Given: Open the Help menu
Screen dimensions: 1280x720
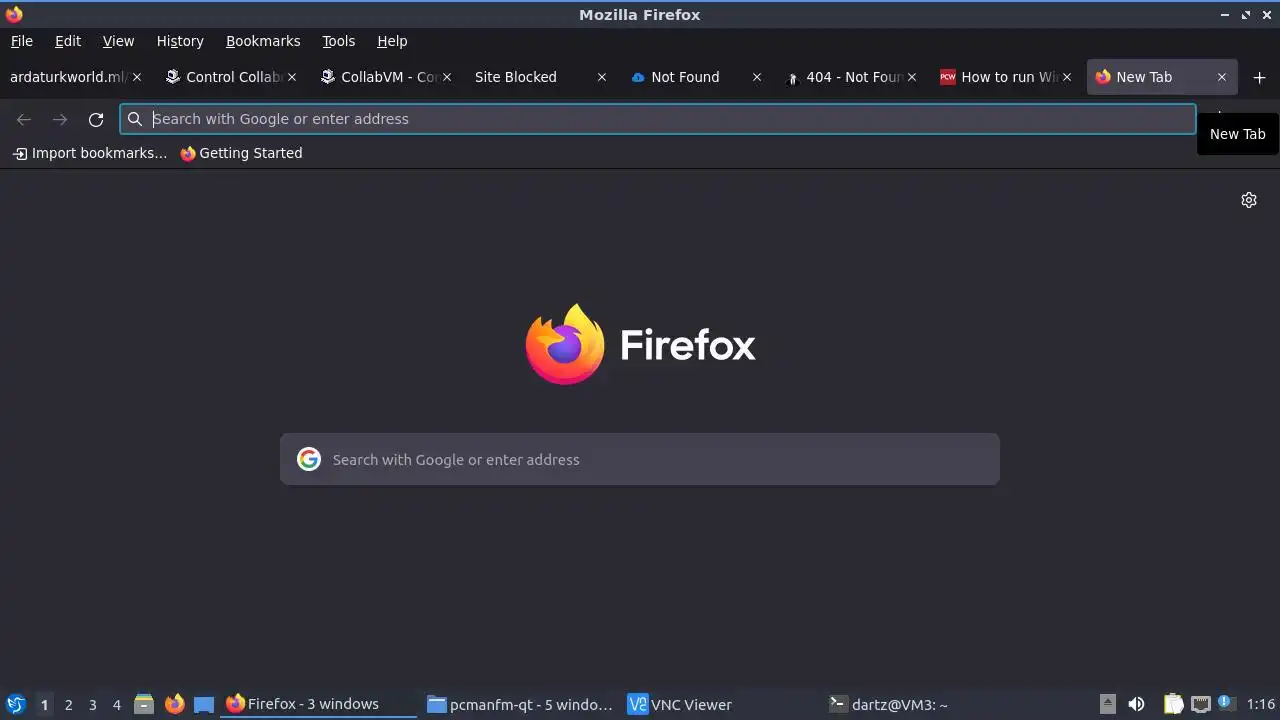Looking at the screenshot, I should (x=392, y=41).
